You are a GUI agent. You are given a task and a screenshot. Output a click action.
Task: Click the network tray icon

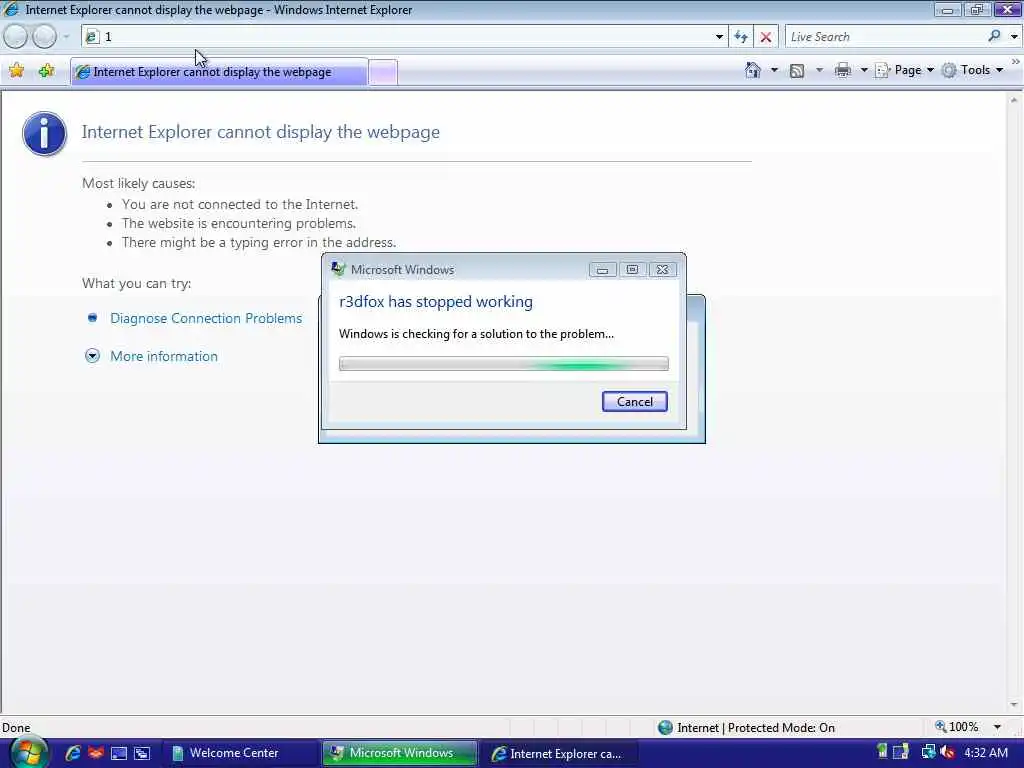(928, 753)
